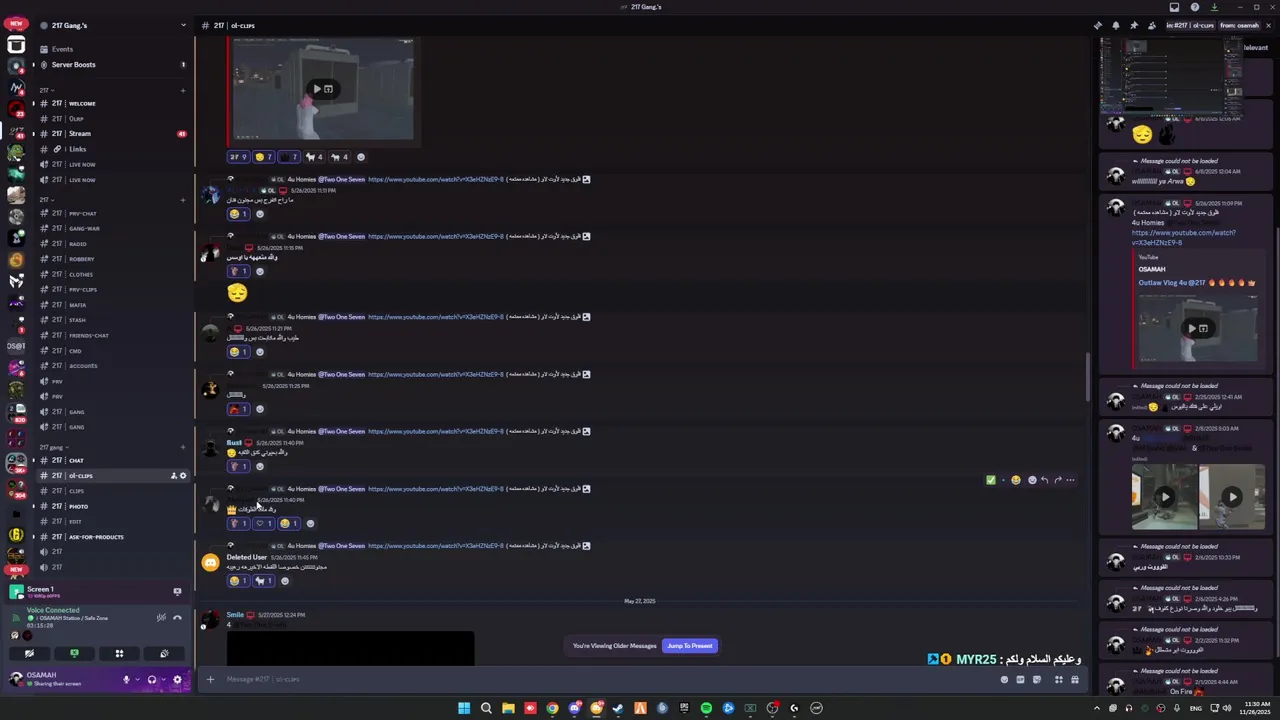Open the Pepe frog server icon
The image size is (1280, 720).
16,153
